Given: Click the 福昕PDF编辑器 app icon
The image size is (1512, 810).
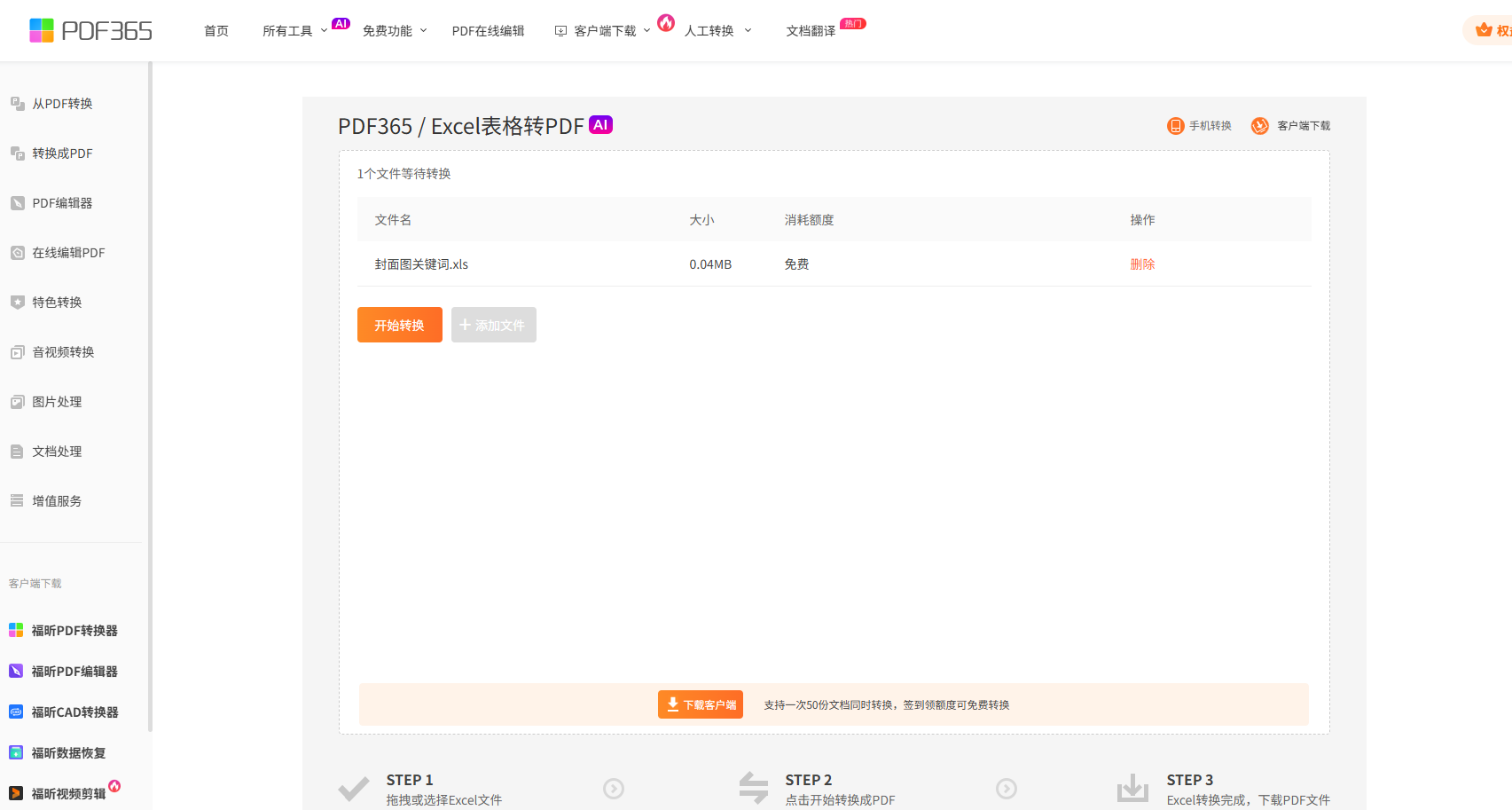Looking at the screenshot, I should click(16, 672).
